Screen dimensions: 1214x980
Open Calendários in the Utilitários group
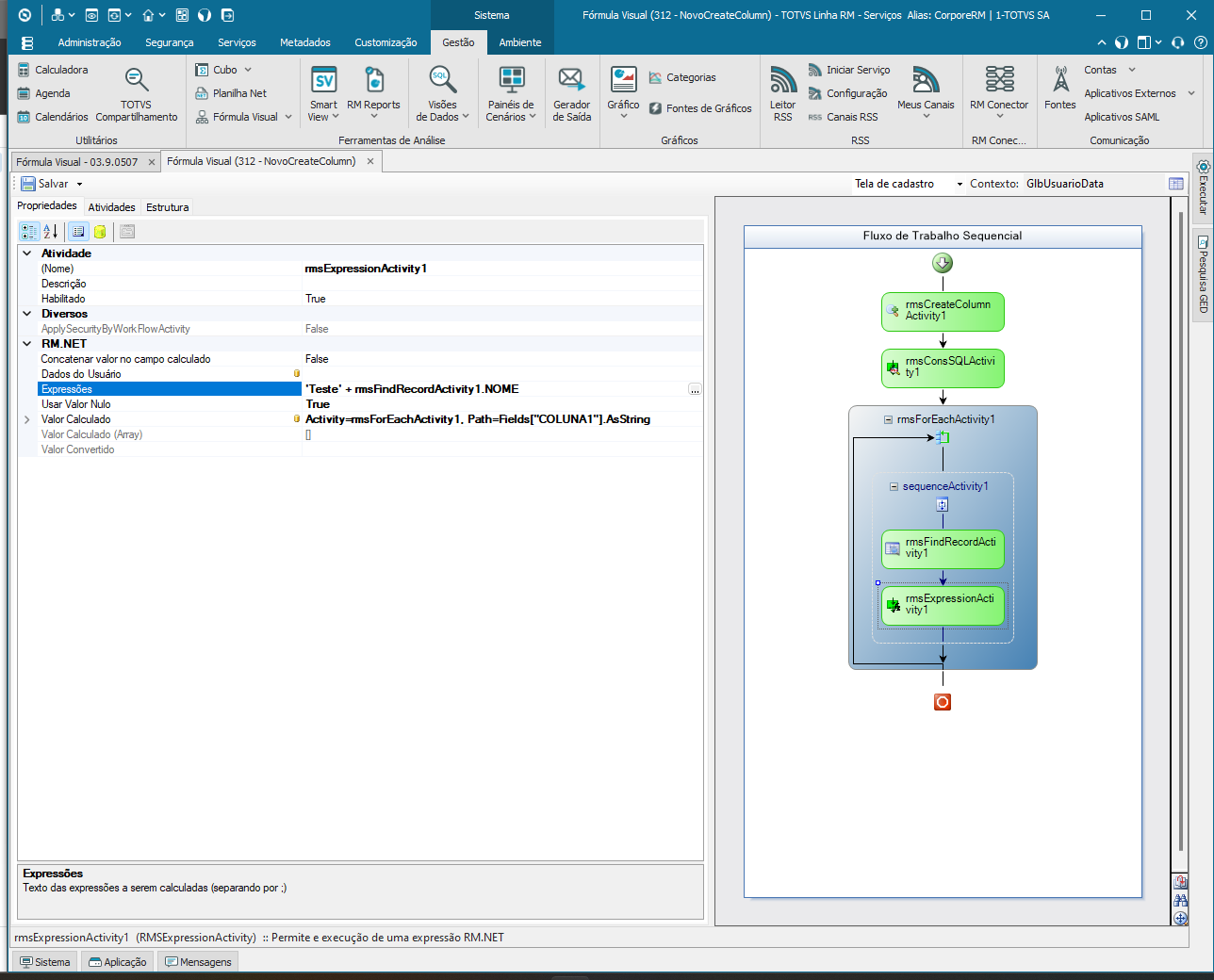click(x=53, y=117)
